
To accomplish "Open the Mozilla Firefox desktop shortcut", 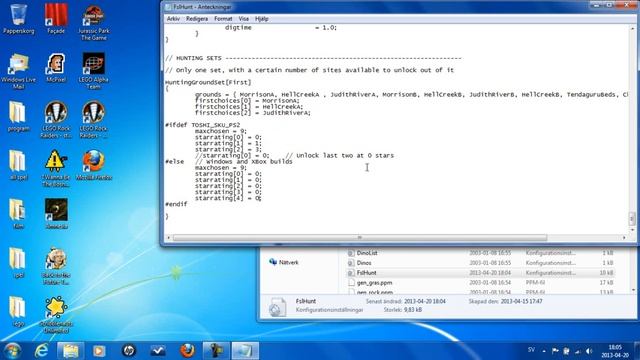I will coord(93,165).
